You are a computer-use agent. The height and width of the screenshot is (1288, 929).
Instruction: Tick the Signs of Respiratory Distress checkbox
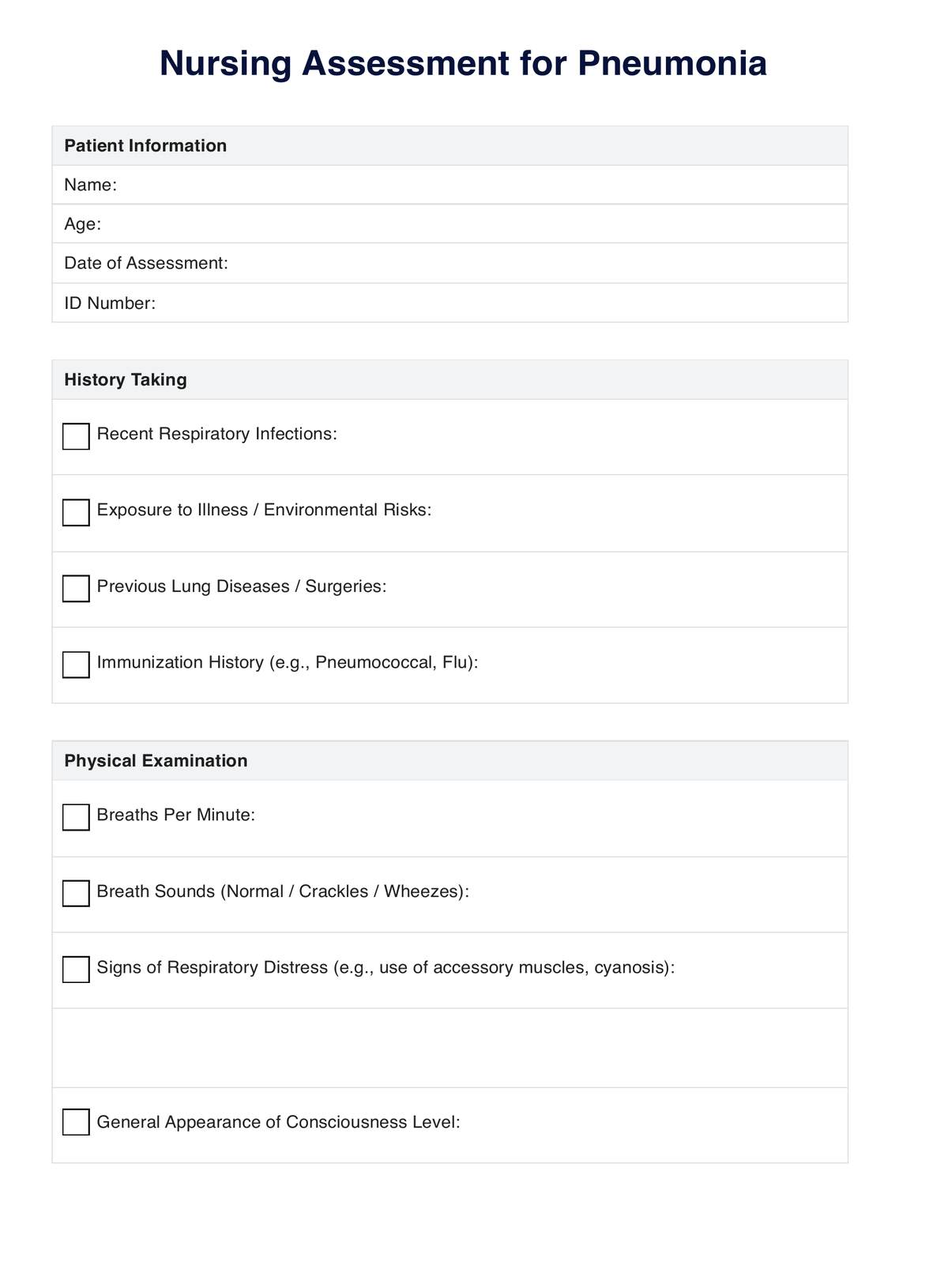point(76,970)
